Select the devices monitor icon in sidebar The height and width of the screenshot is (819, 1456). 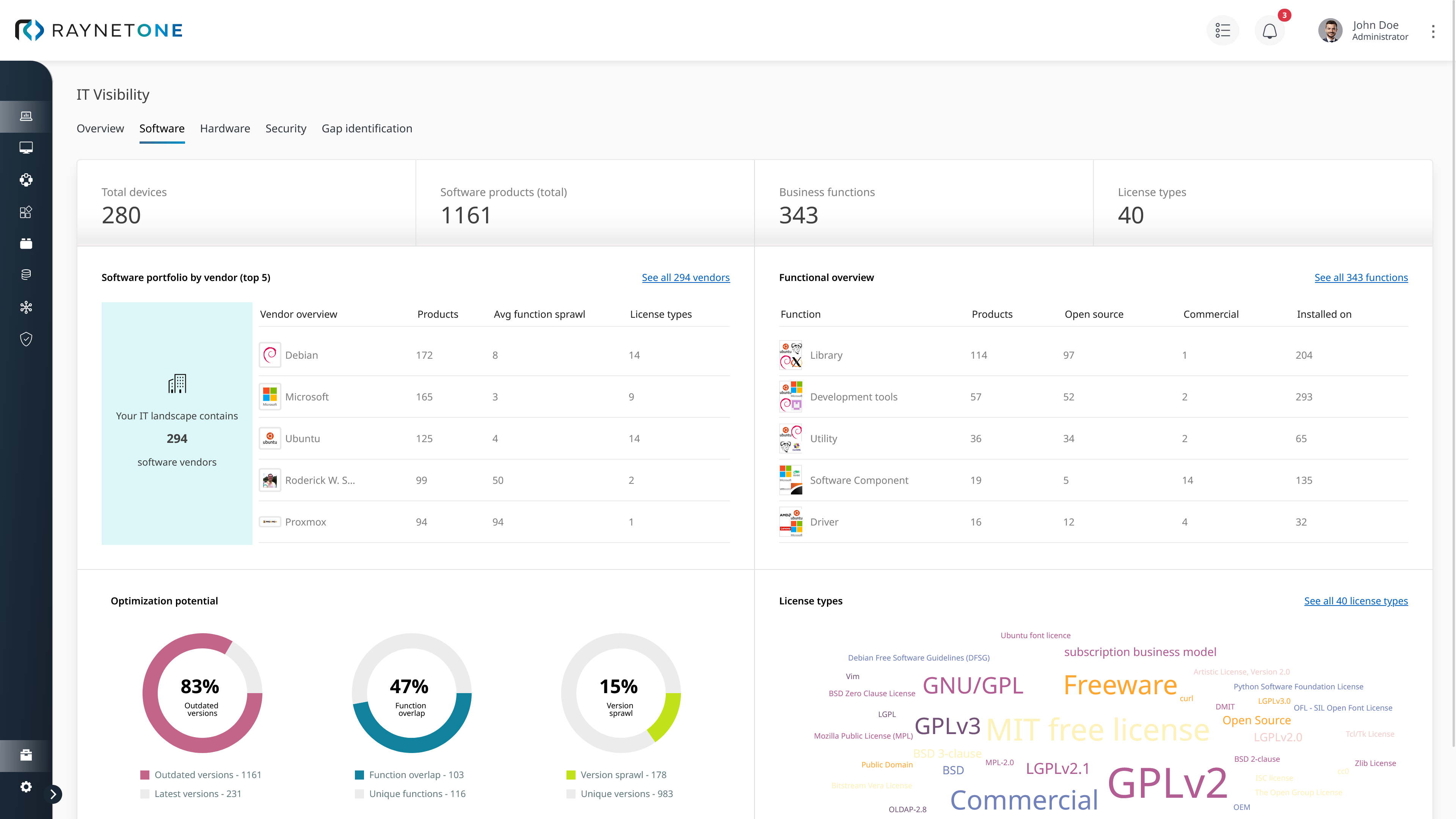(x=25, y=148)
